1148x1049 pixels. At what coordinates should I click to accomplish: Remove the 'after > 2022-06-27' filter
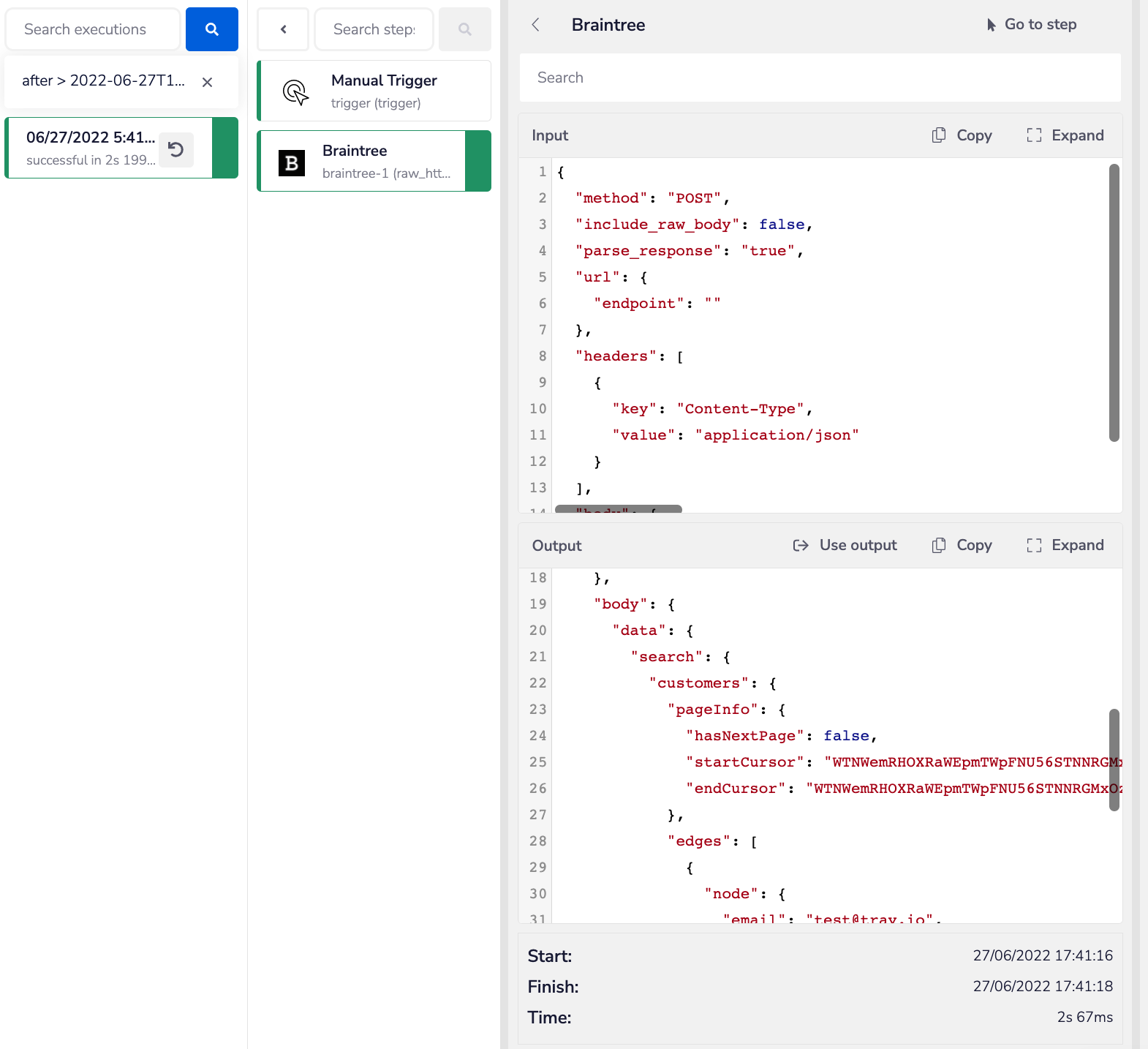(207, 82)
